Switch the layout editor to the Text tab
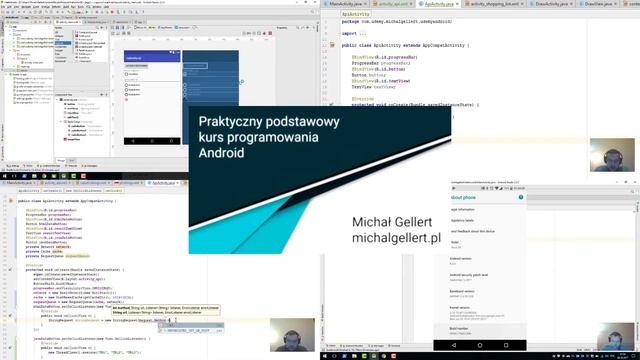Viewport: 640px width, 360px height. [72, 160]
